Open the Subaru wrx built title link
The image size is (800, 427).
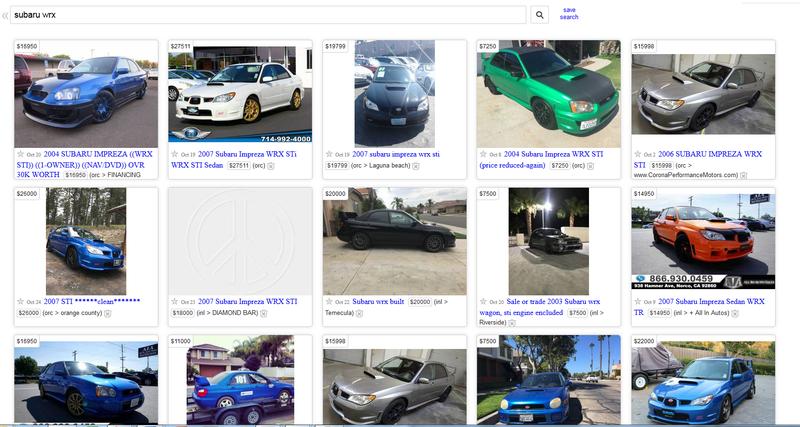click(x=378, y=302)
